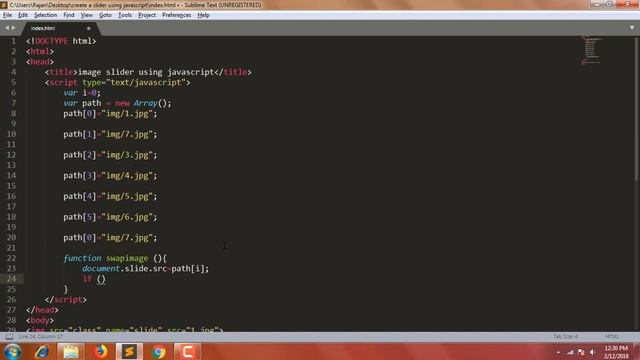
Task: Click the network signal tray icon
Action: tap(570, 352)
